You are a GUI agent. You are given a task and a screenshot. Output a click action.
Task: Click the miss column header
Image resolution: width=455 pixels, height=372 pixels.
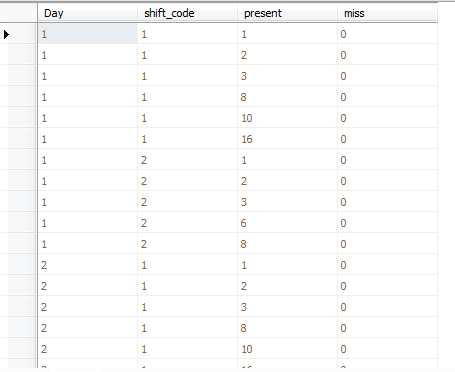point(387,13)
